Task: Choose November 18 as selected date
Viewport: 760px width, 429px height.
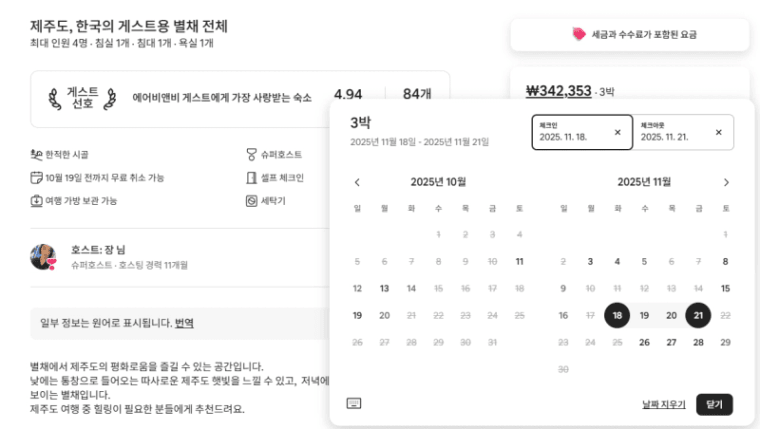Action: pyautogui.click(x=617, y=315)
